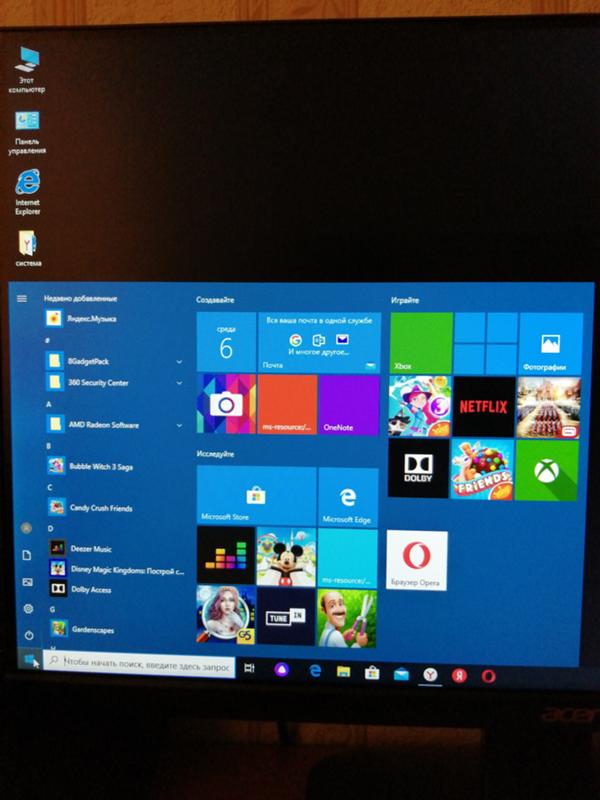Image resolution: width=600 pixels, height=800 pixels.
Task: Open the Candy Crush Friends tile
Action: click(x=482, y=469)
